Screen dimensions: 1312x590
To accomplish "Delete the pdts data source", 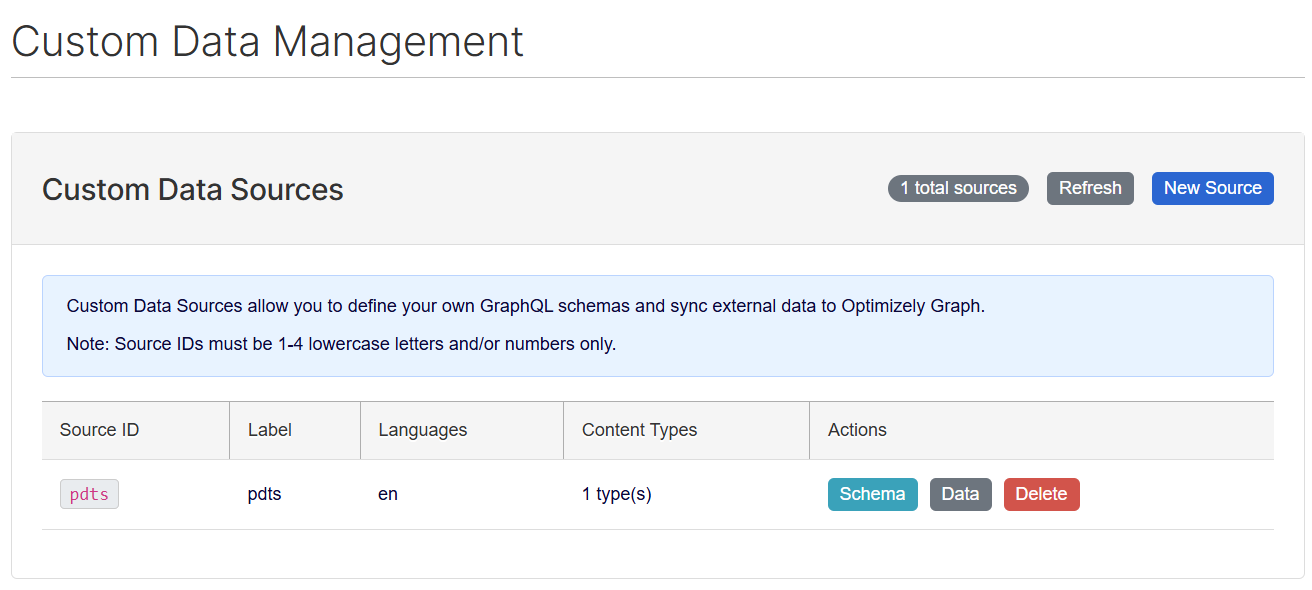I will [x=1041, y=494].
